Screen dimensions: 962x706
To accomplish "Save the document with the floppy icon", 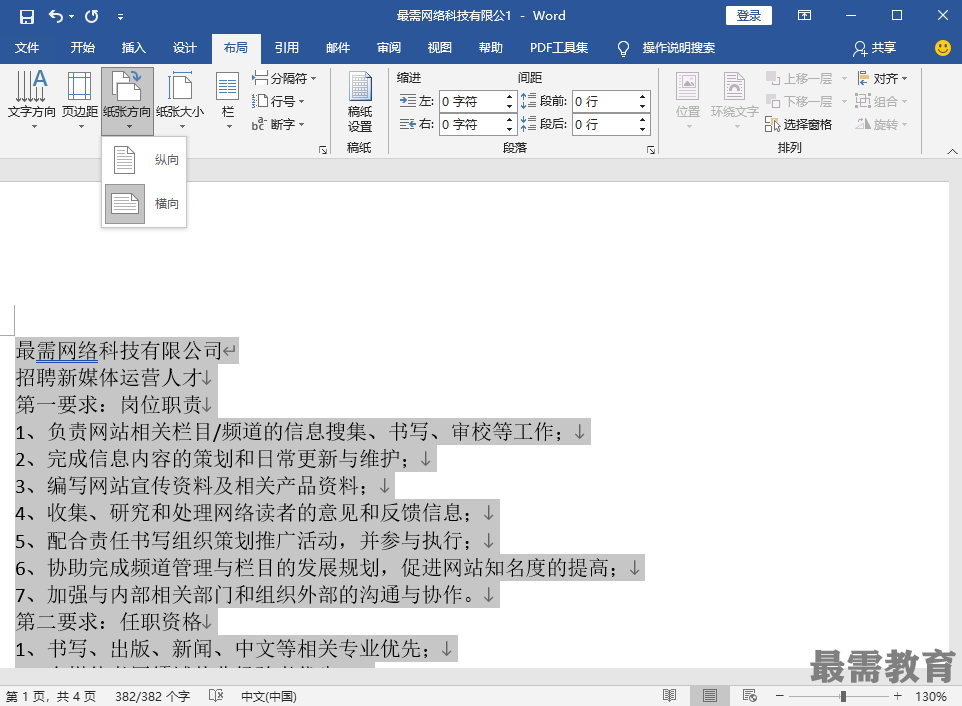I will point(26,17).
